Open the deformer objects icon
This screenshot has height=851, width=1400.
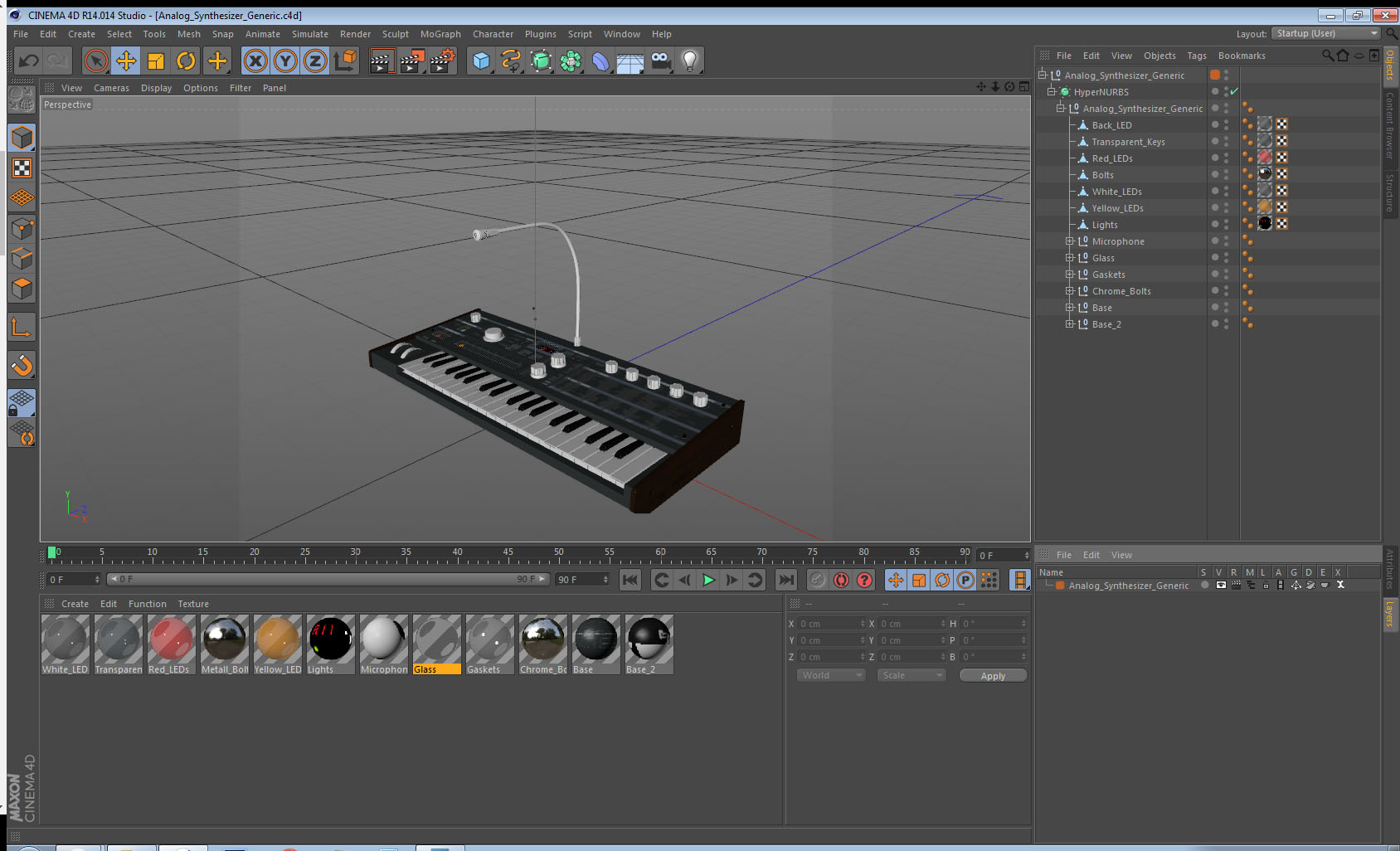click(x=600, y=61)
